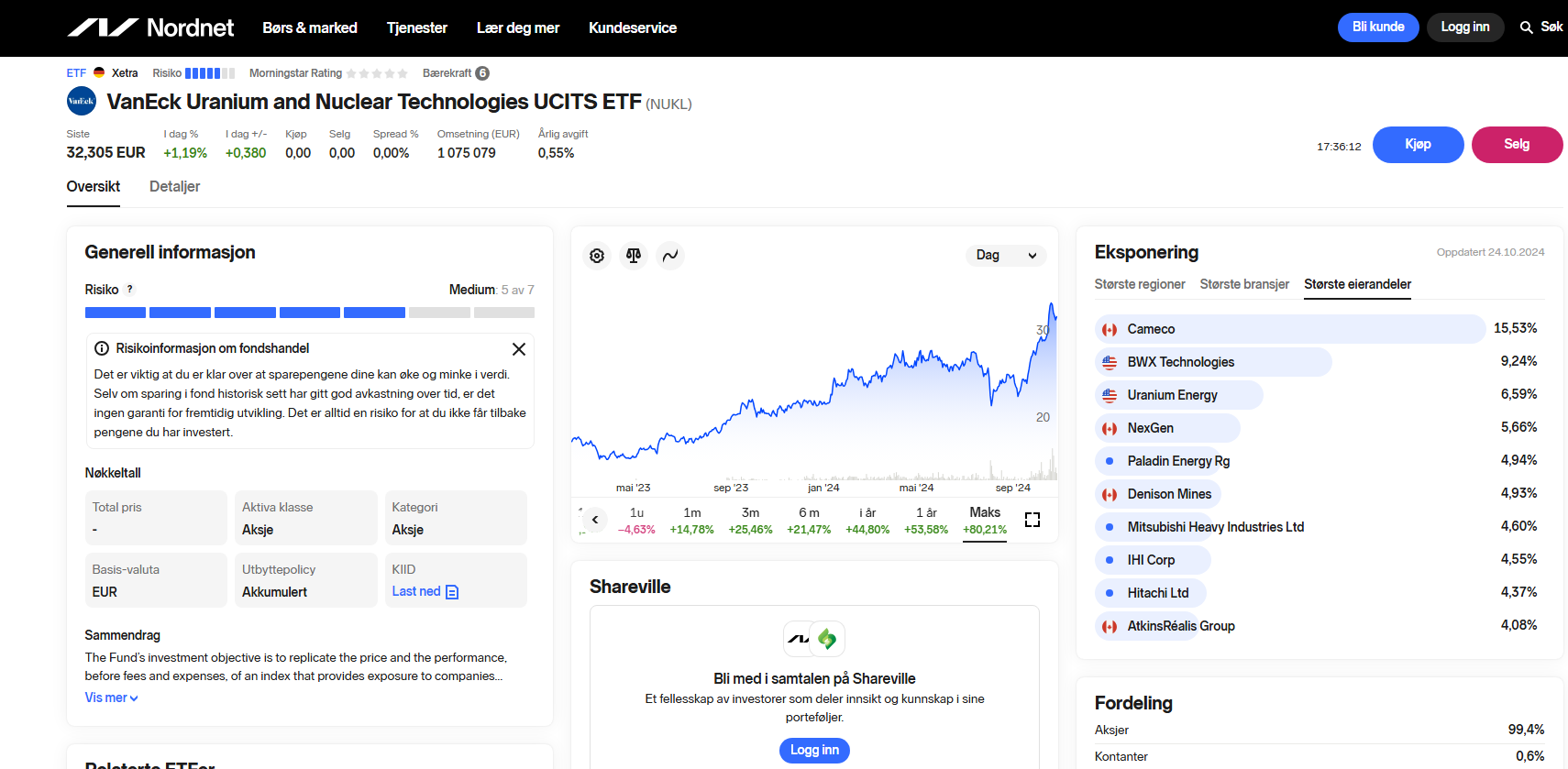1568x769 pixels.
Task: Select the i år chart period
Action: pos(867,521)
